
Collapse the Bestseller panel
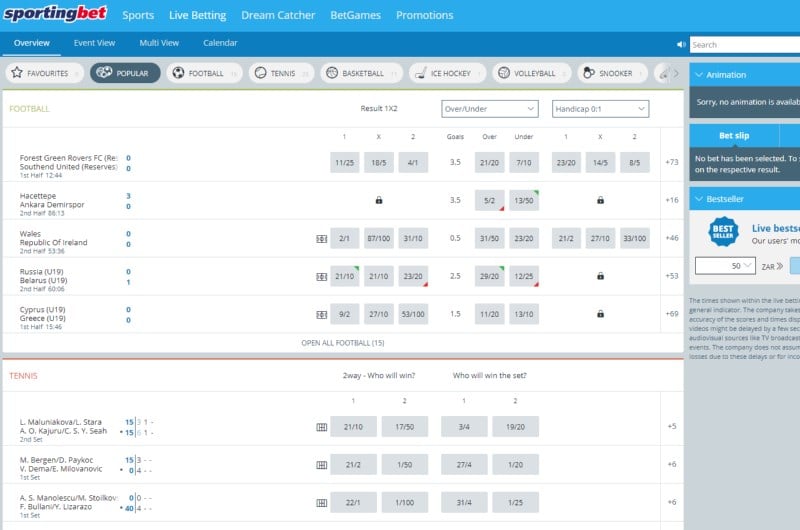[699, 199]
